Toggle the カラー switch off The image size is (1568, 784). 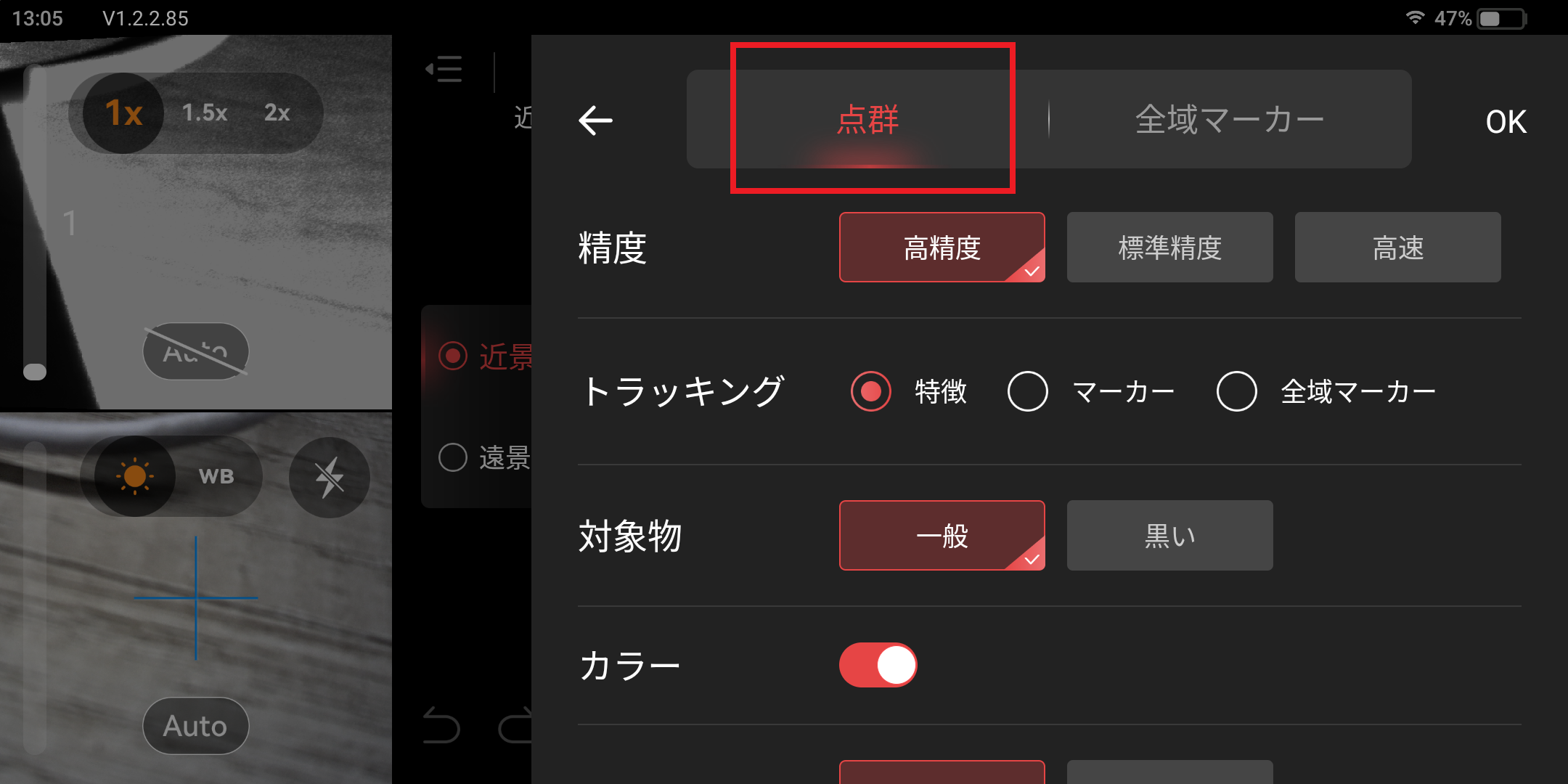click(878, 665)
